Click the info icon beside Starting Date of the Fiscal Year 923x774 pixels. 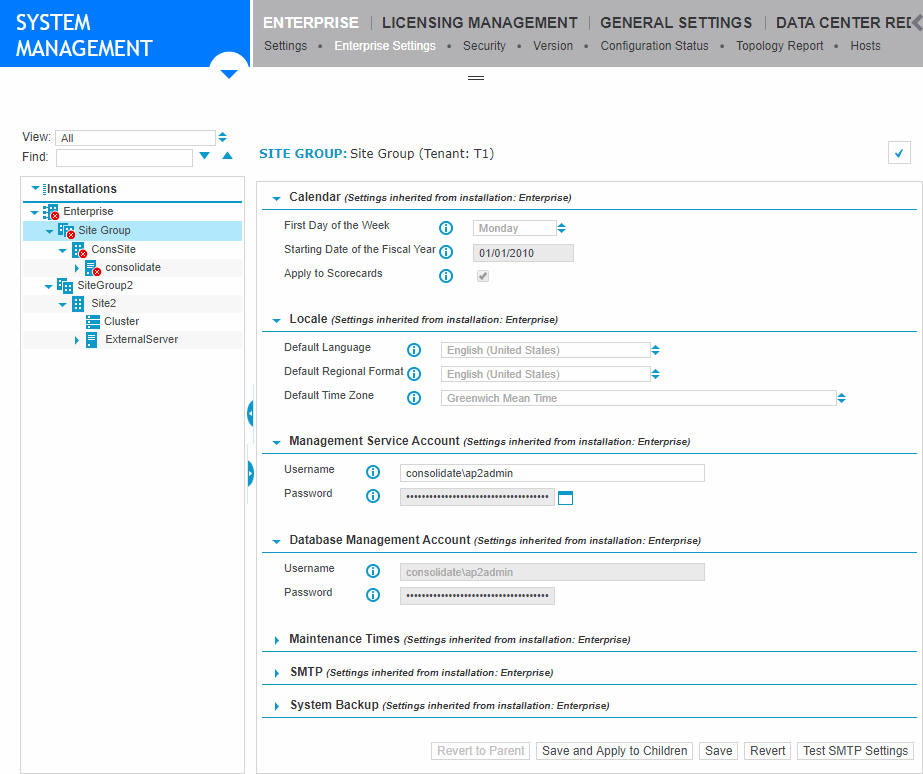(x=445, y=252)
